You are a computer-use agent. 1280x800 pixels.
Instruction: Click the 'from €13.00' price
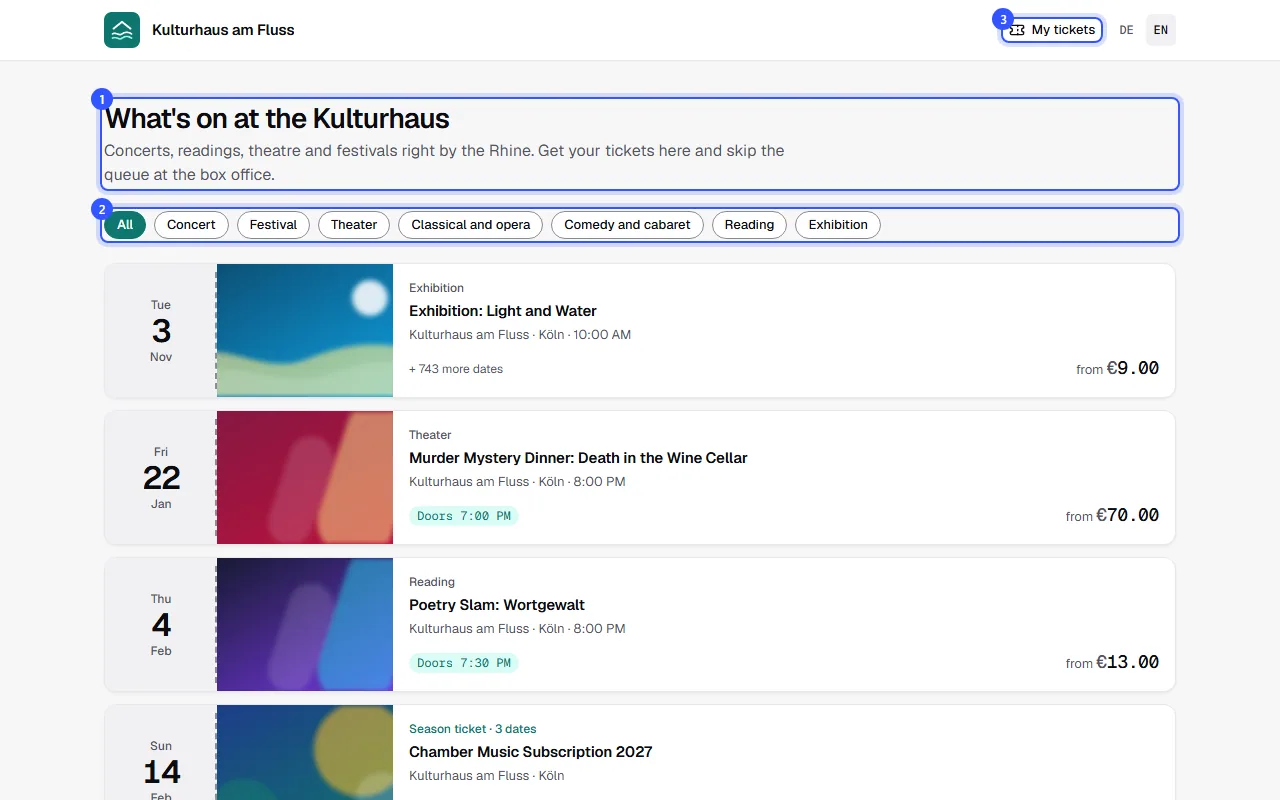click(1112, 662)
